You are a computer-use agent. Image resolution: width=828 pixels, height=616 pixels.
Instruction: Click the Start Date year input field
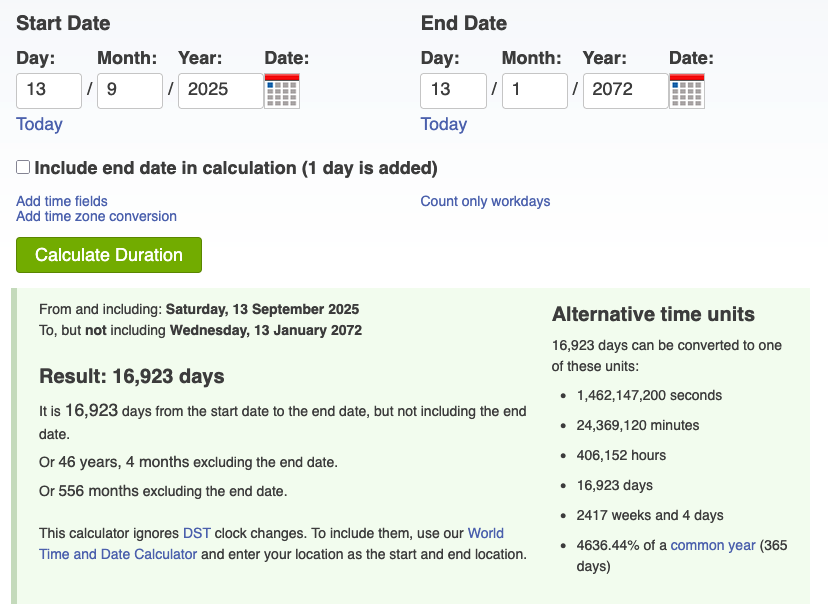219,90
